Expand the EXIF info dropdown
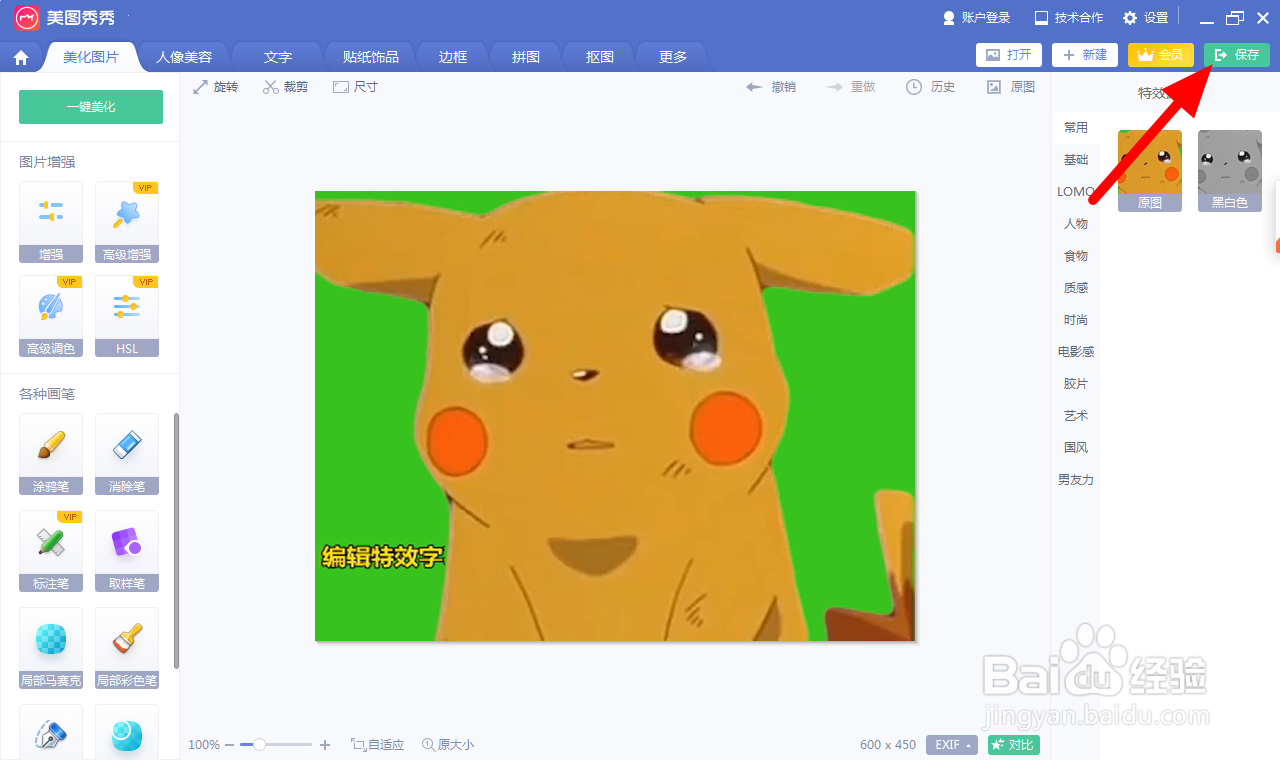 [x=951, y=745]
